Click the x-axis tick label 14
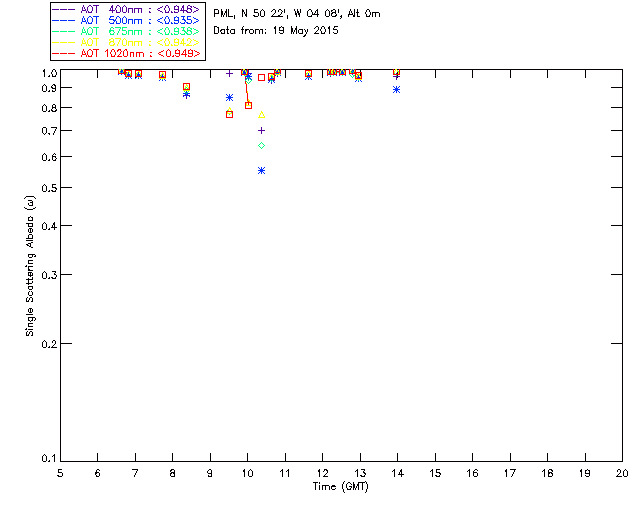 click(398, 473)
